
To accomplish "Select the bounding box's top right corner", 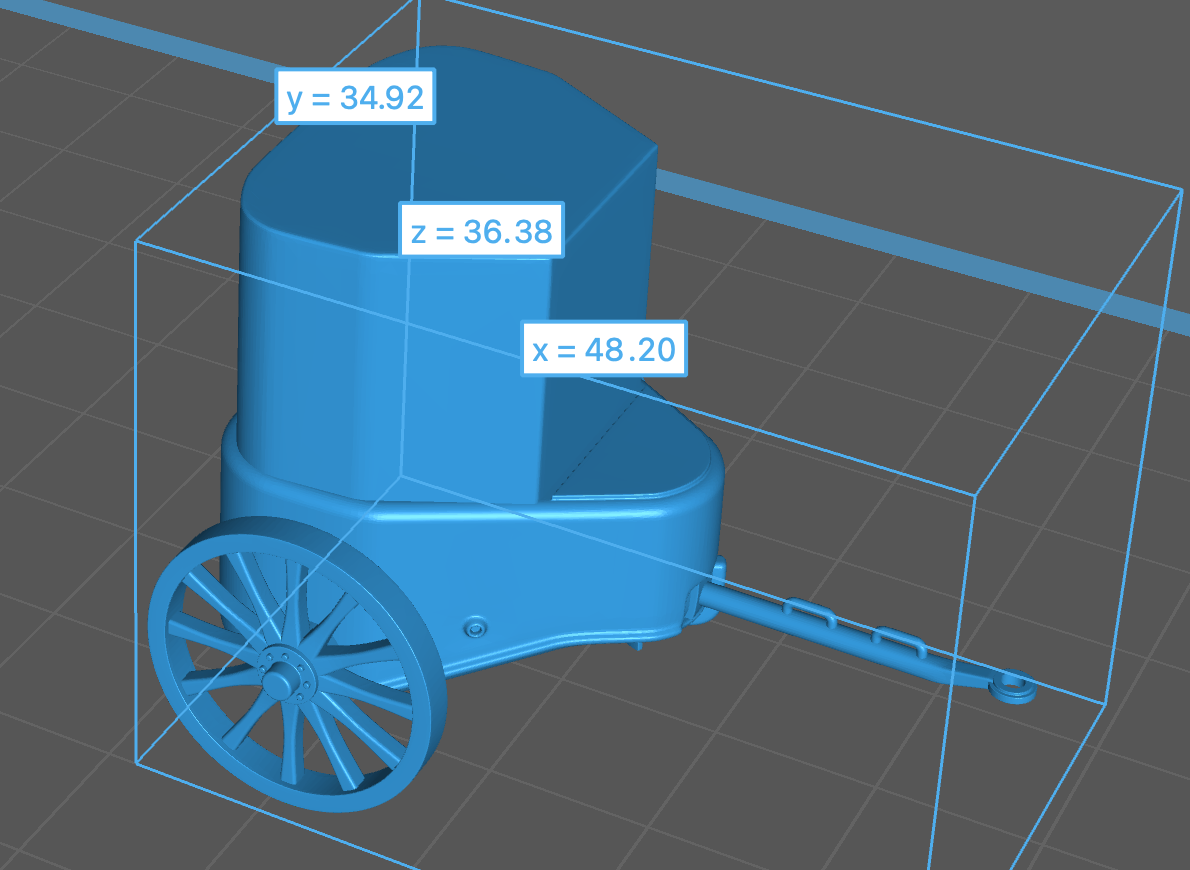I will click(1182, 186).
